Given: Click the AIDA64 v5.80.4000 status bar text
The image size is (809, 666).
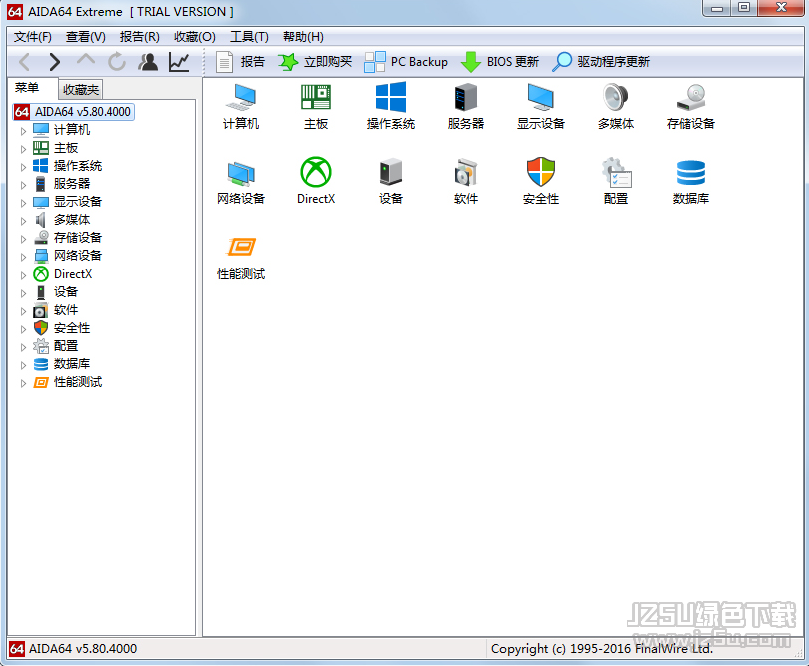Looking at the screenshot, I should 83,649.
